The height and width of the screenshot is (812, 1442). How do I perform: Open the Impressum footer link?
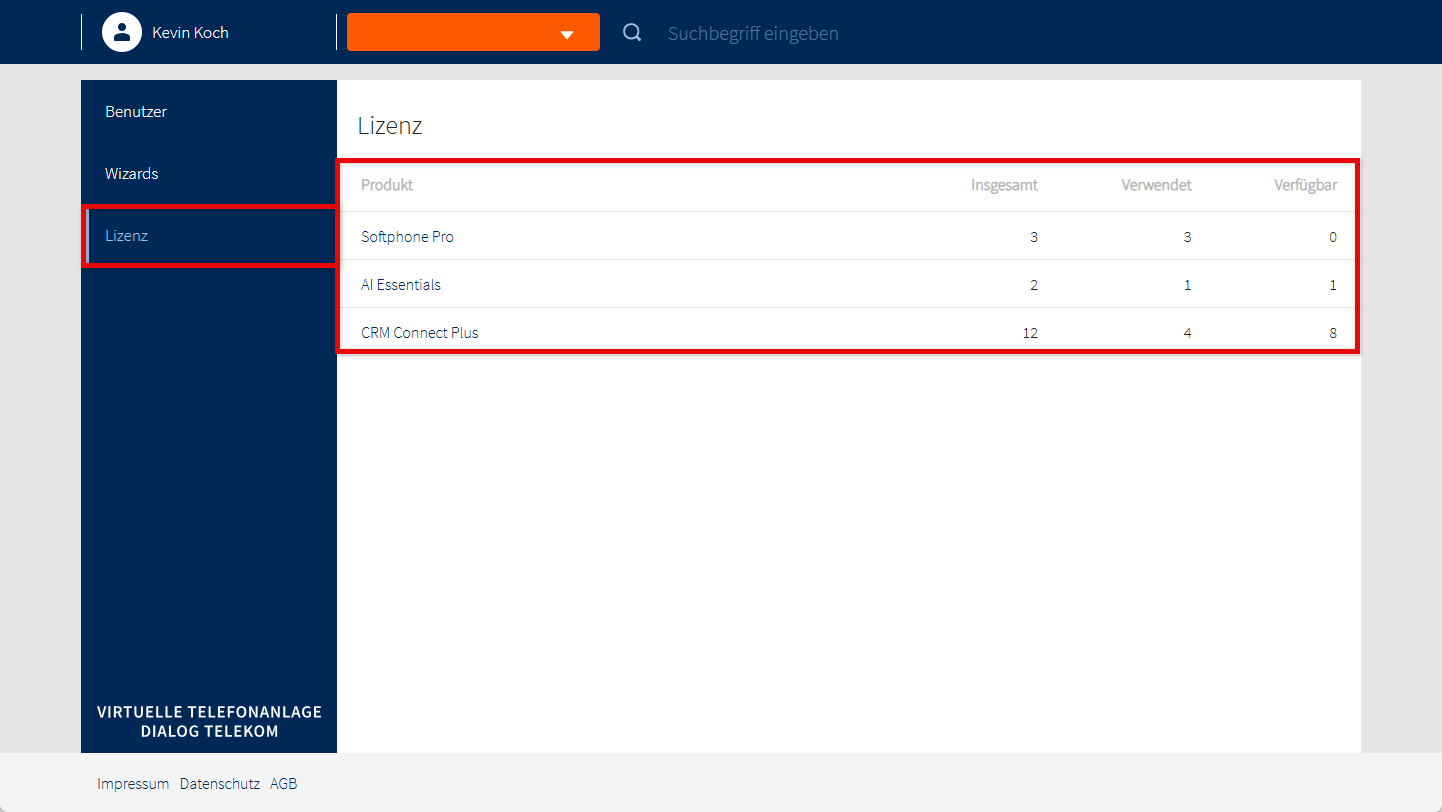pyautogui.click(x=133, y=784)
